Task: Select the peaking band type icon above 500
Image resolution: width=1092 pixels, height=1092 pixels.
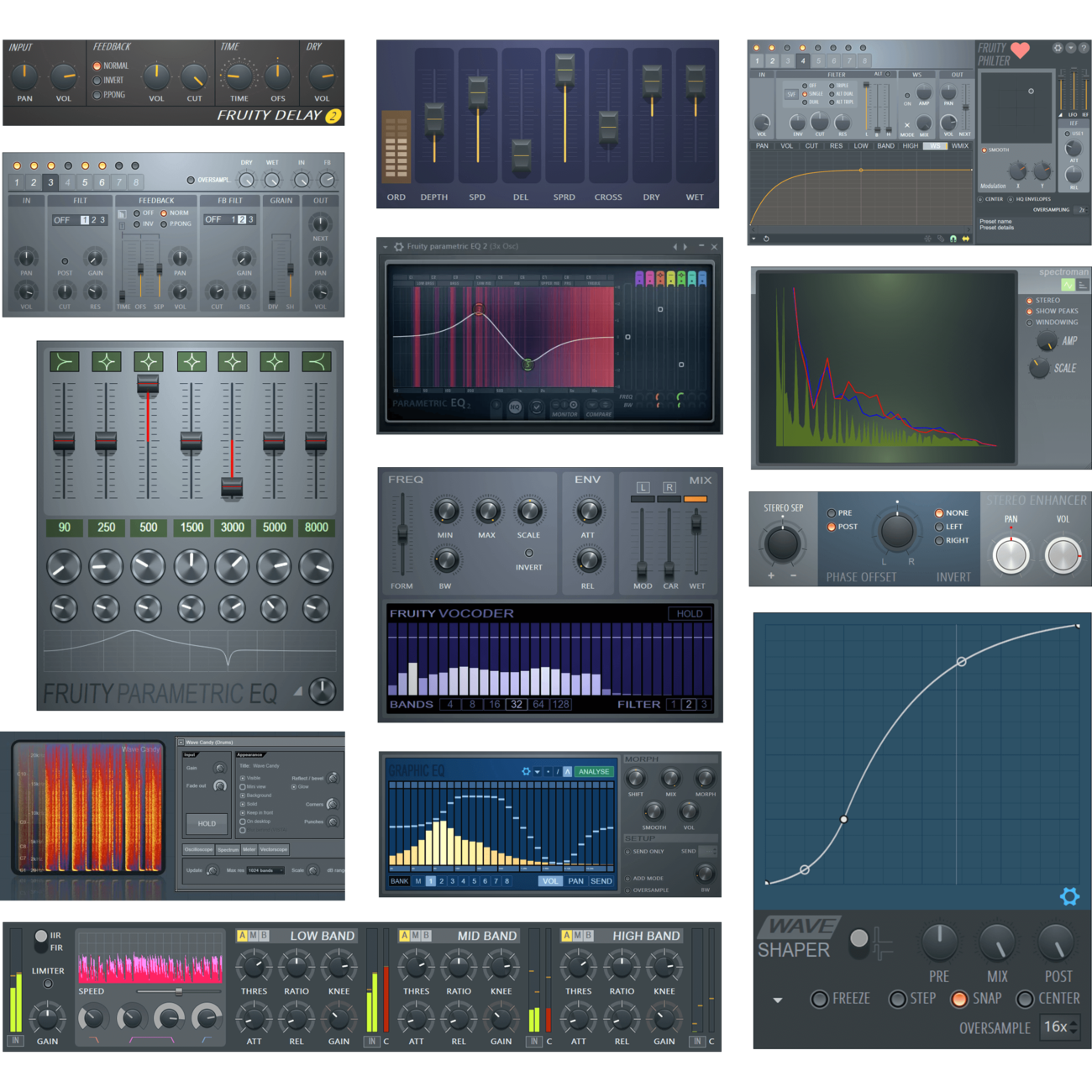Action: pyautogui.click(x=149, y=362)
